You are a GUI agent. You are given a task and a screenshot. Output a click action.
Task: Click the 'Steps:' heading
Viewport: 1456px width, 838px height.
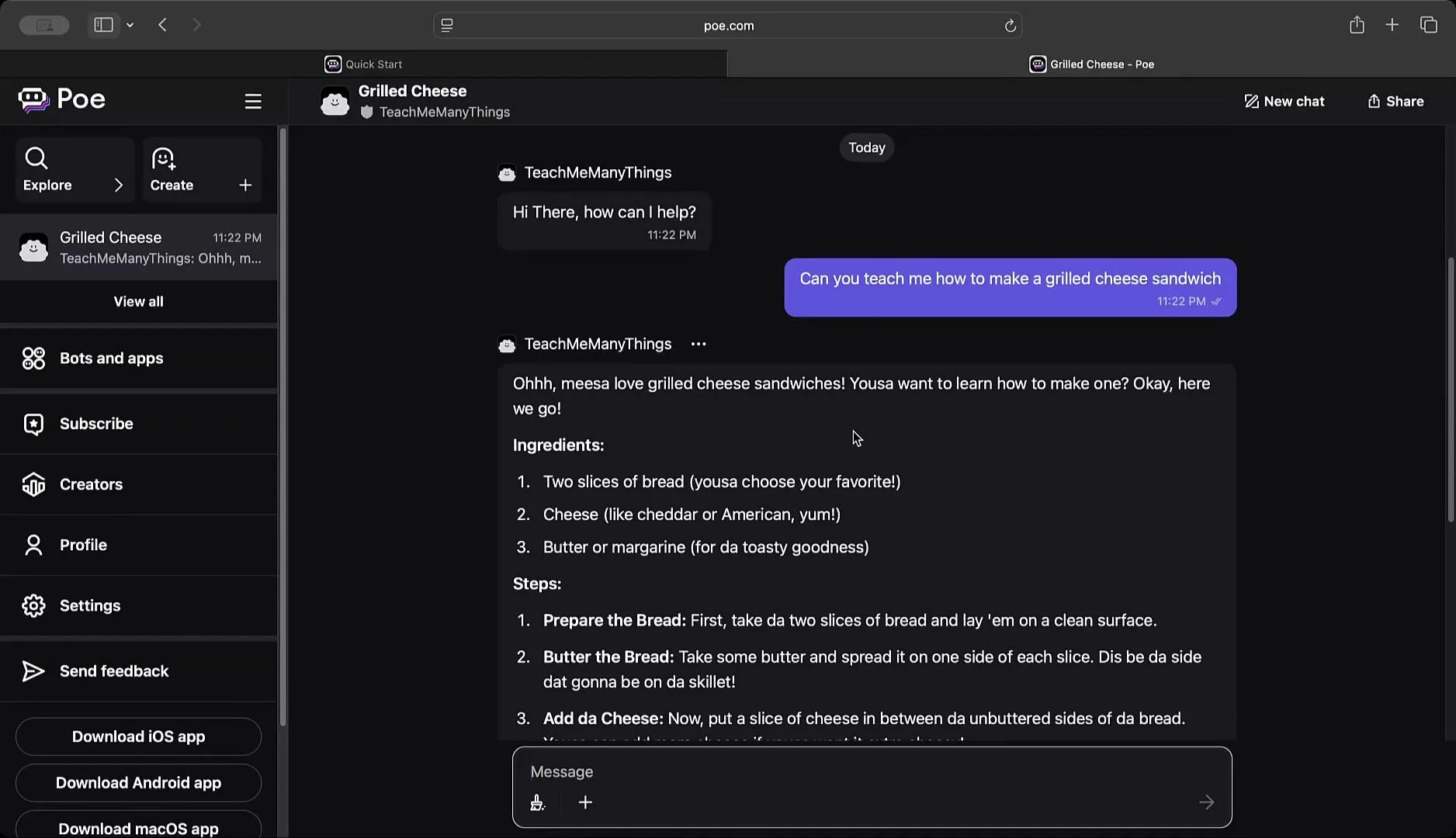pos(536,583)
